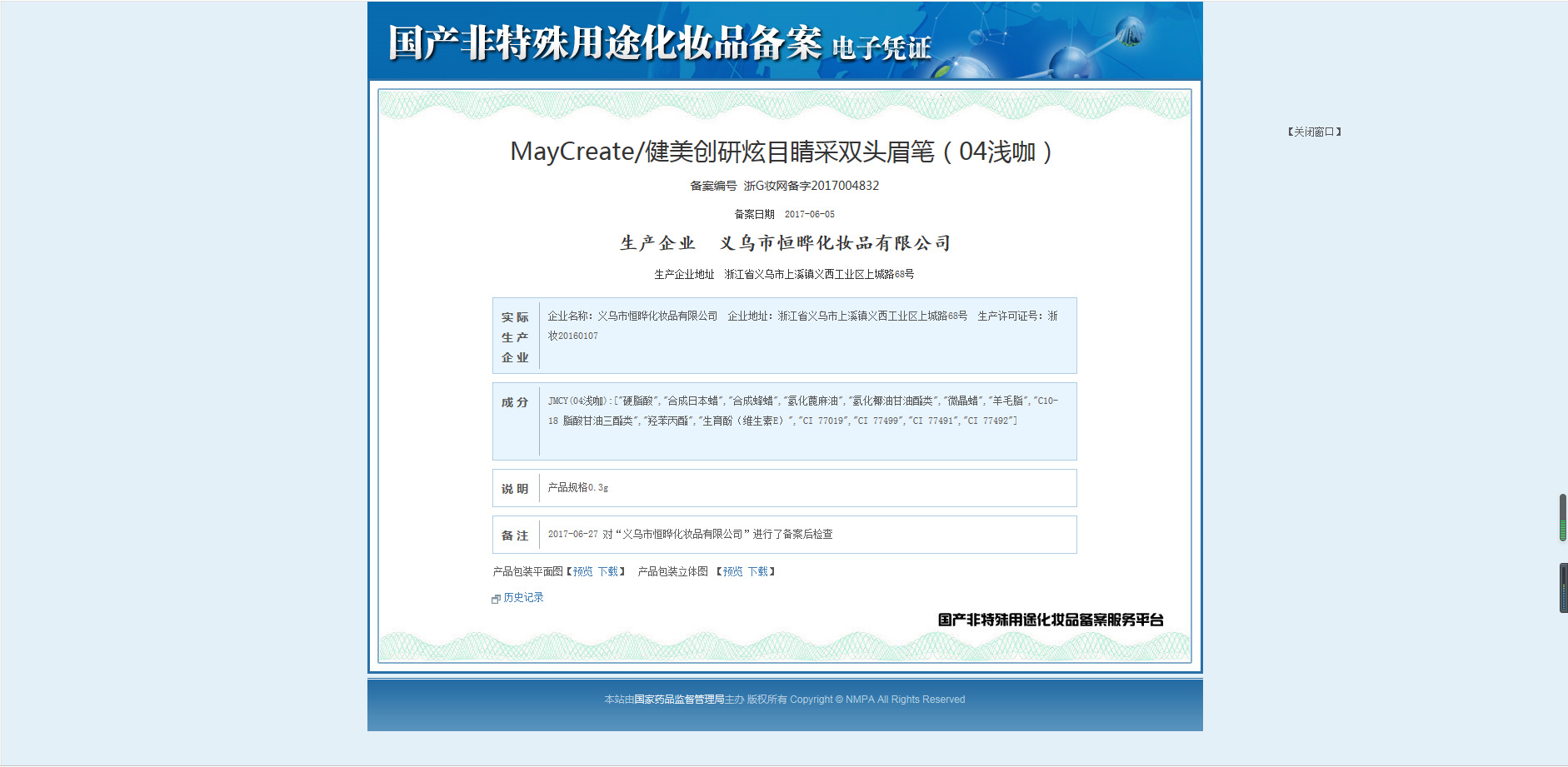Screen dimensions: 1568x767
Task: Open the 历史记录 history link
Action: tap(523, 597)
